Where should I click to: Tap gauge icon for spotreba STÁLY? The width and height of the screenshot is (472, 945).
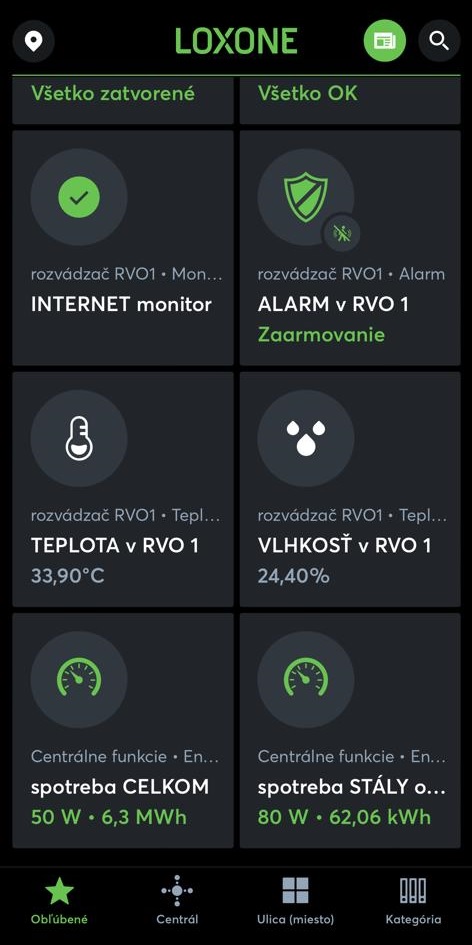(306, 679)
